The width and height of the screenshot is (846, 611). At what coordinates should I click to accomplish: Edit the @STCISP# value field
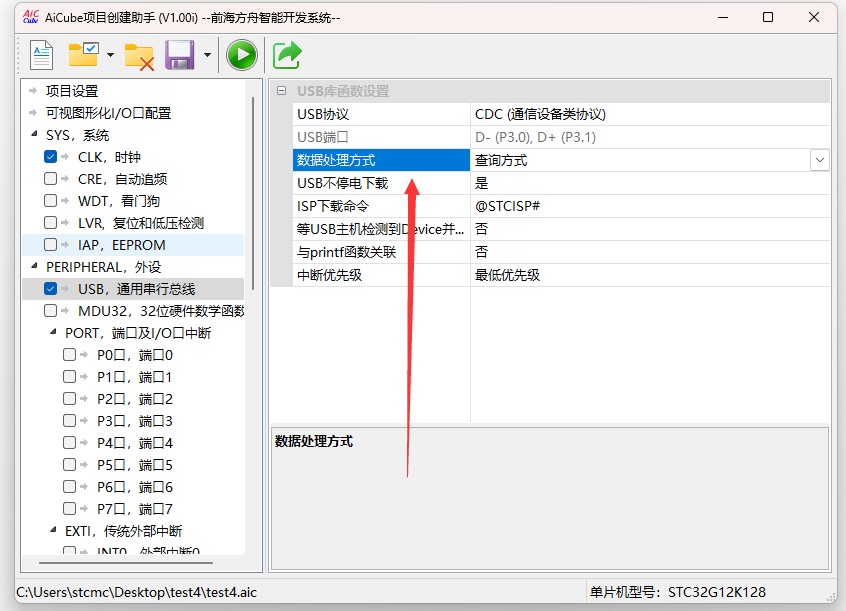650,206
